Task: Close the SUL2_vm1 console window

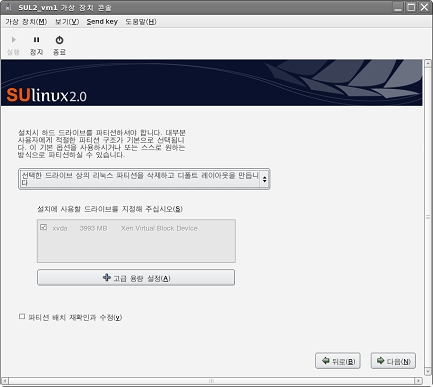Action: point(424,7)
